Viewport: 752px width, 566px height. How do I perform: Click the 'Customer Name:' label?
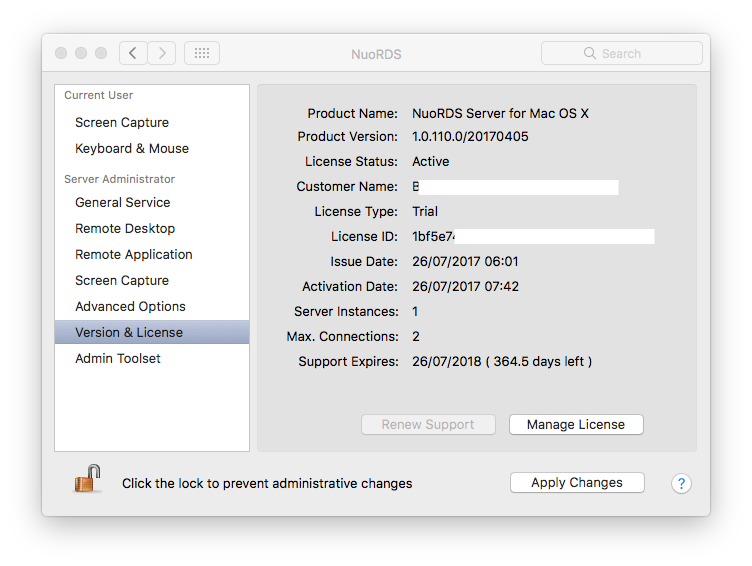click(347, 187)
